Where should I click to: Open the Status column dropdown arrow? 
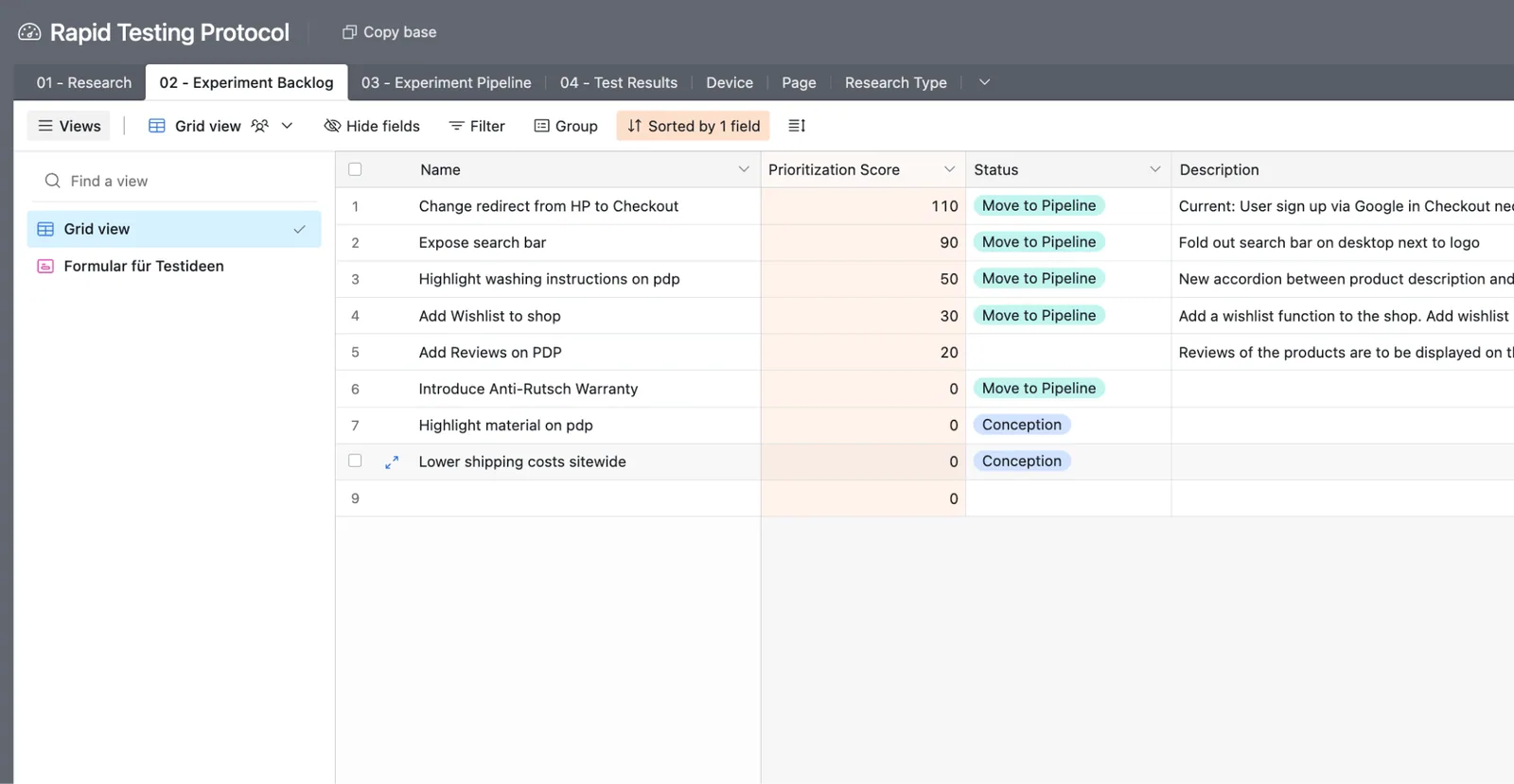[x=1154, y=169]
